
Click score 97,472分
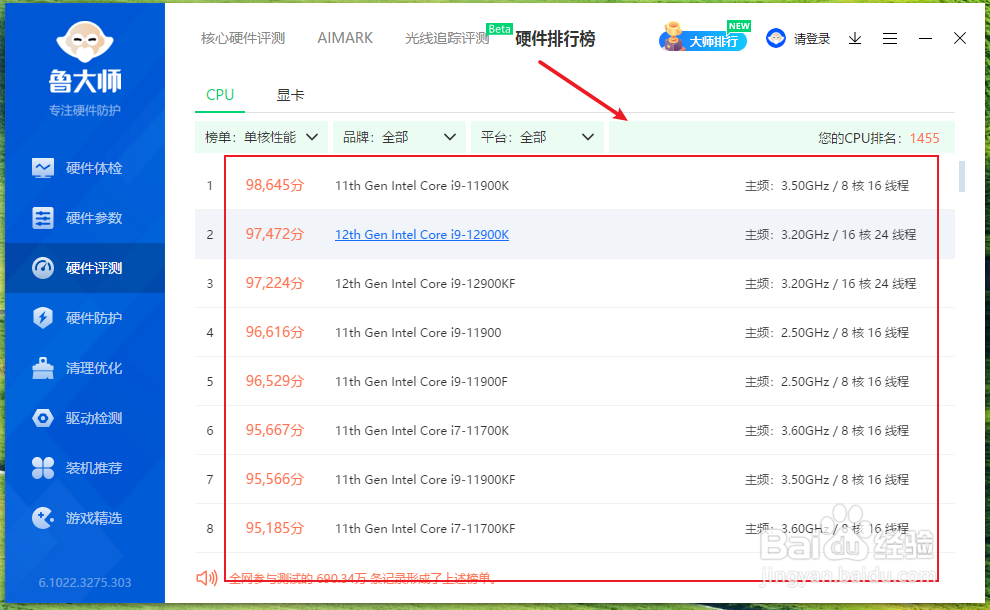[275, 234]
